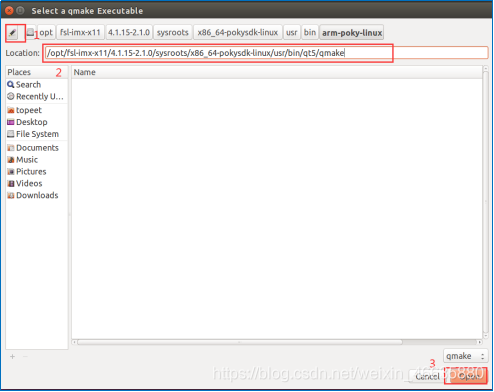Click the Music folder icon
The width and height of the screenshot is (494, 392).
11,160
